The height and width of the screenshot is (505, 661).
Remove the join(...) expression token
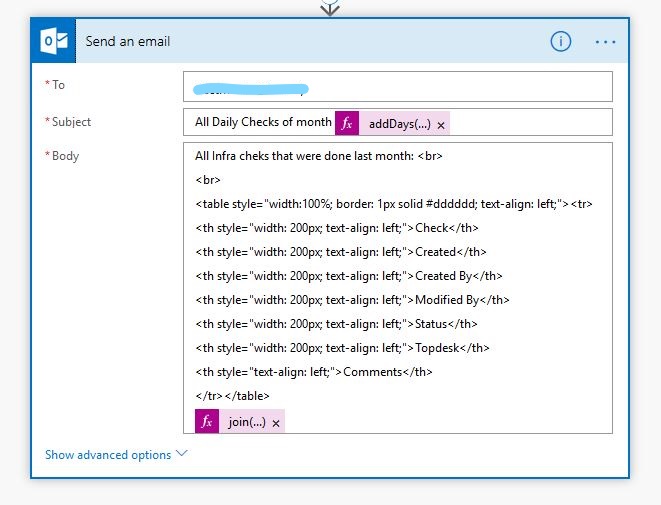click(276, 423)
